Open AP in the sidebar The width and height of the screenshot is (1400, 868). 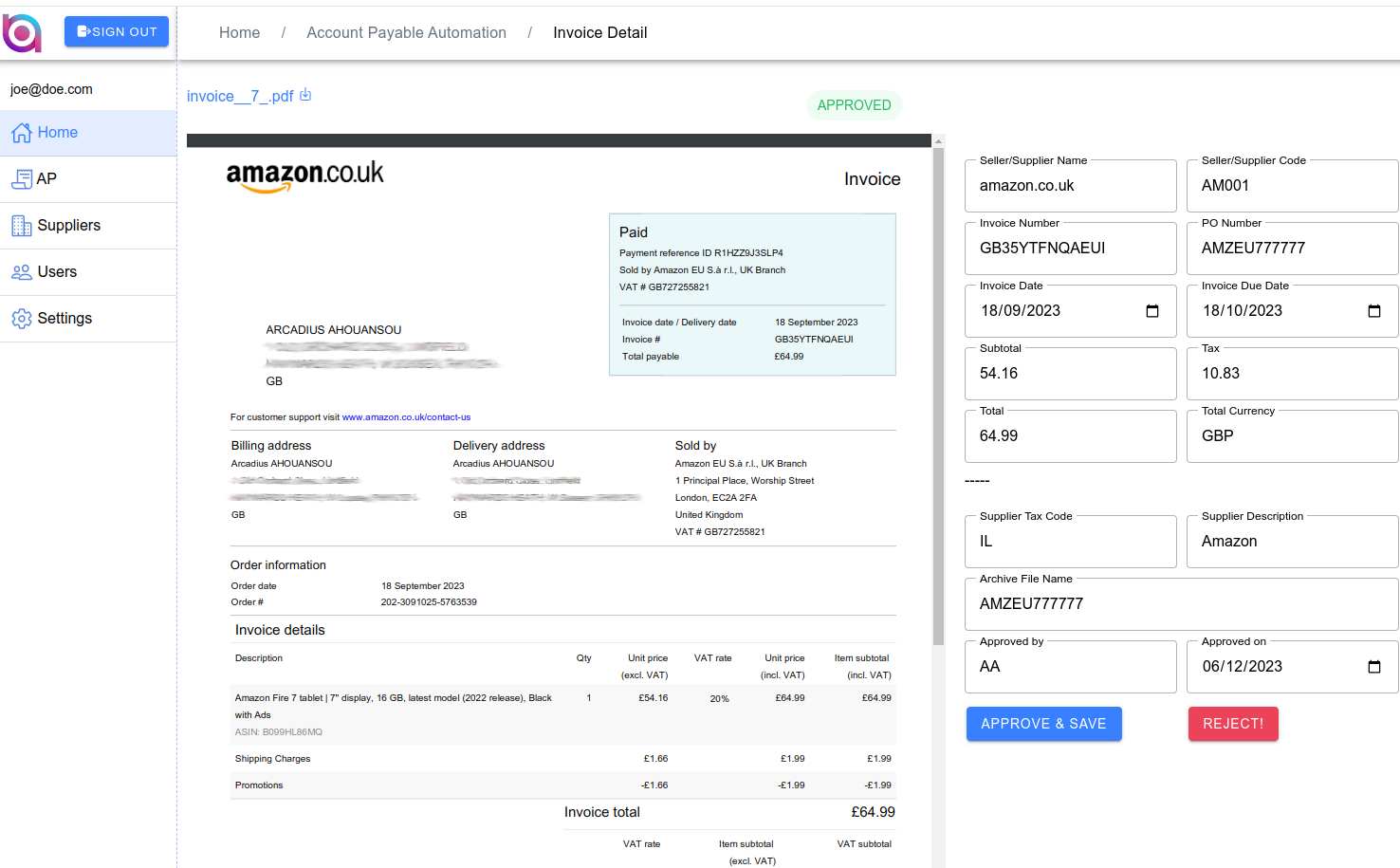click(x=88, y=179)
